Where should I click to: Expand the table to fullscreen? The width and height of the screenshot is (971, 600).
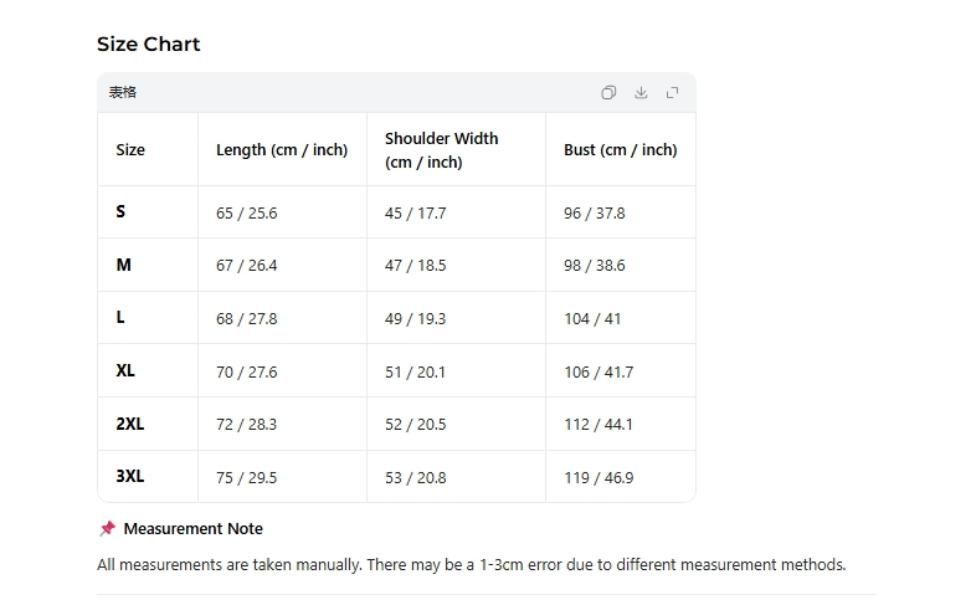pyautogui.click(x=673, y=93)
